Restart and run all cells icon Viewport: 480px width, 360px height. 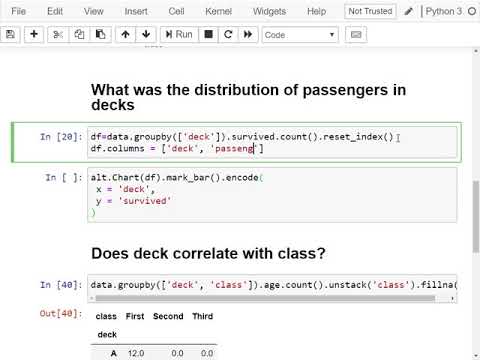[x=248, y=34]
